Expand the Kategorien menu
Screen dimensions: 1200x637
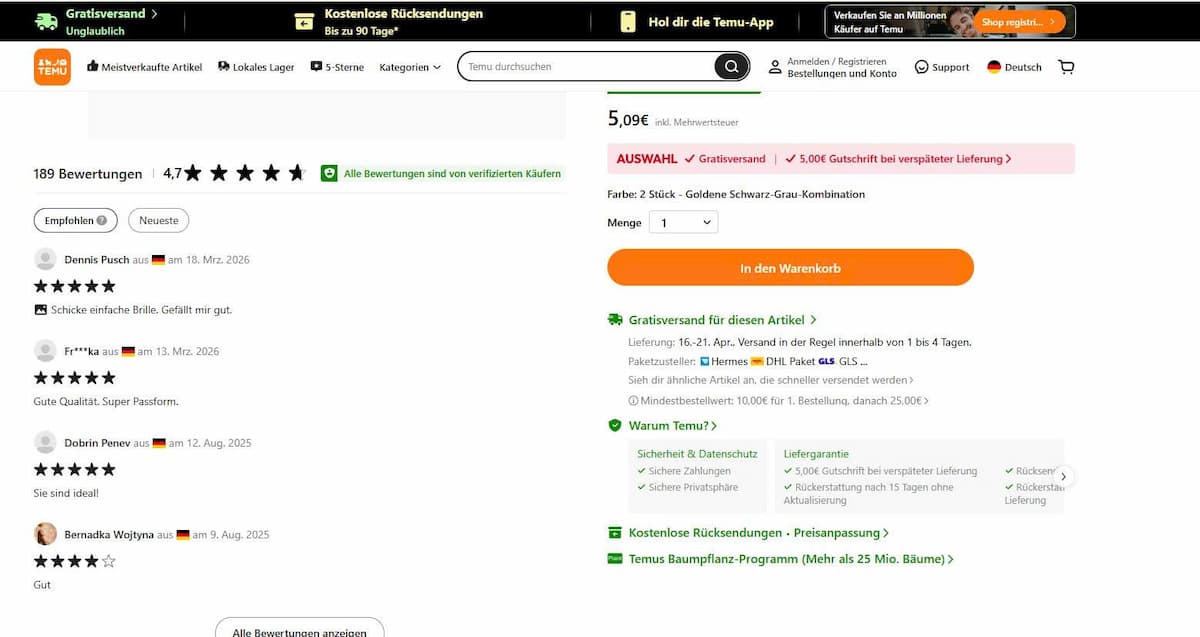click(410, 67)
